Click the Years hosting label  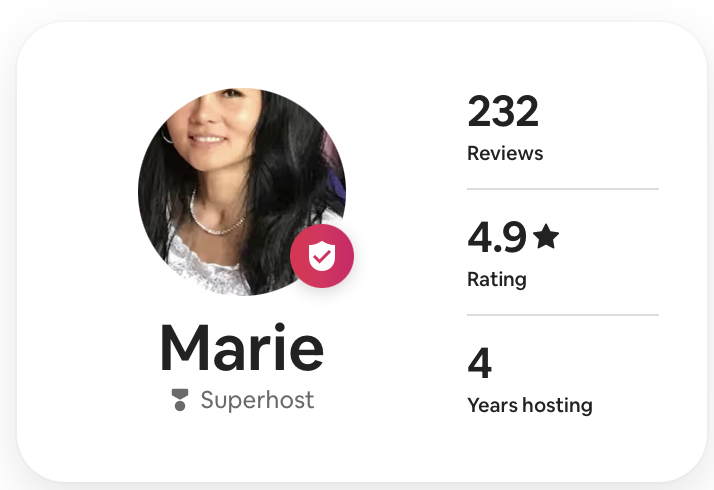pos(530,405)
